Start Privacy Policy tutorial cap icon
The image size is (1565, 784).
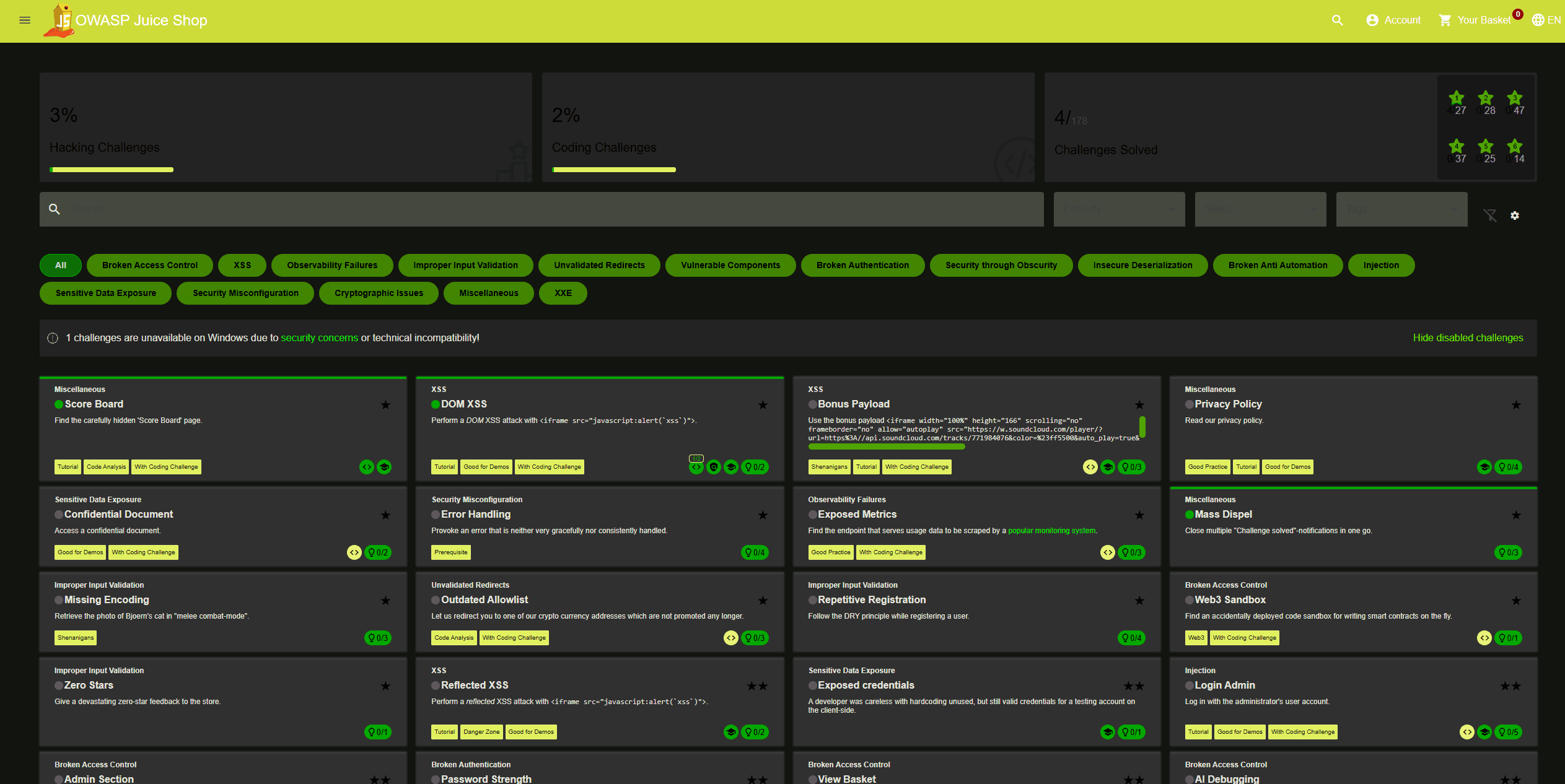(1484, 467)
